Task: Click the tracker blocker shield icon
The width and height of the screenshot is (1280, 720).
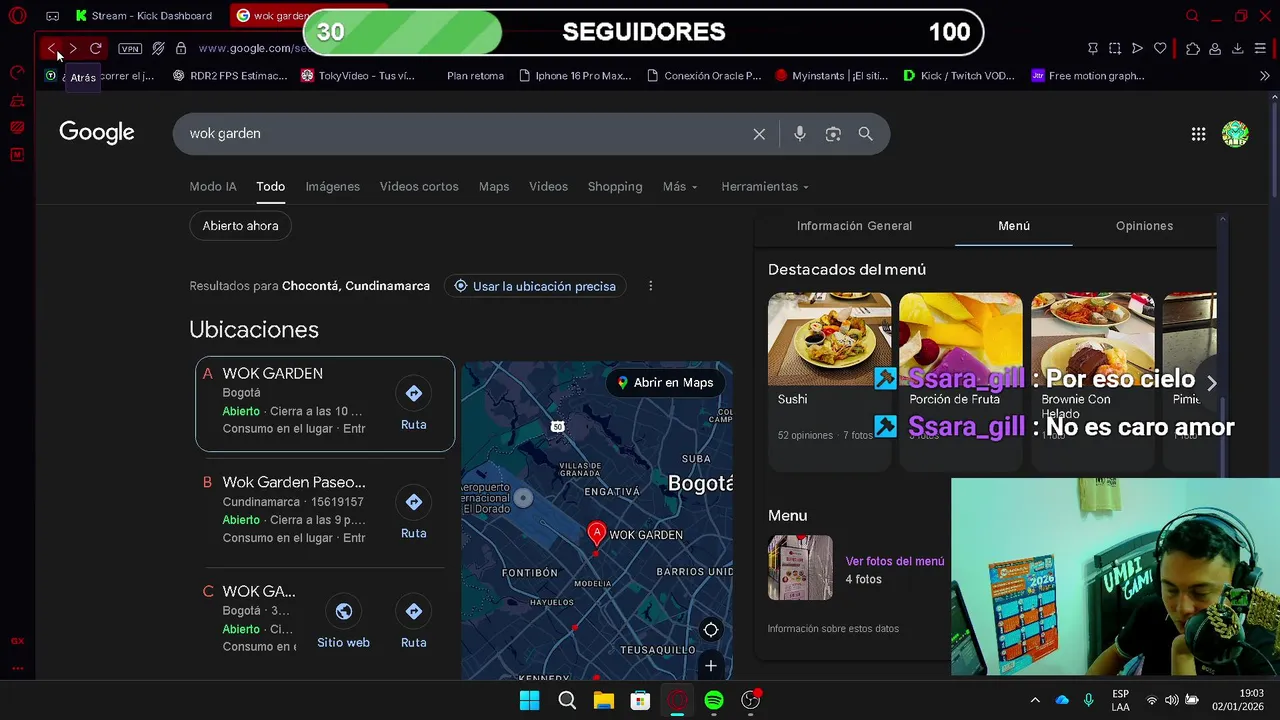Action: 158,48
